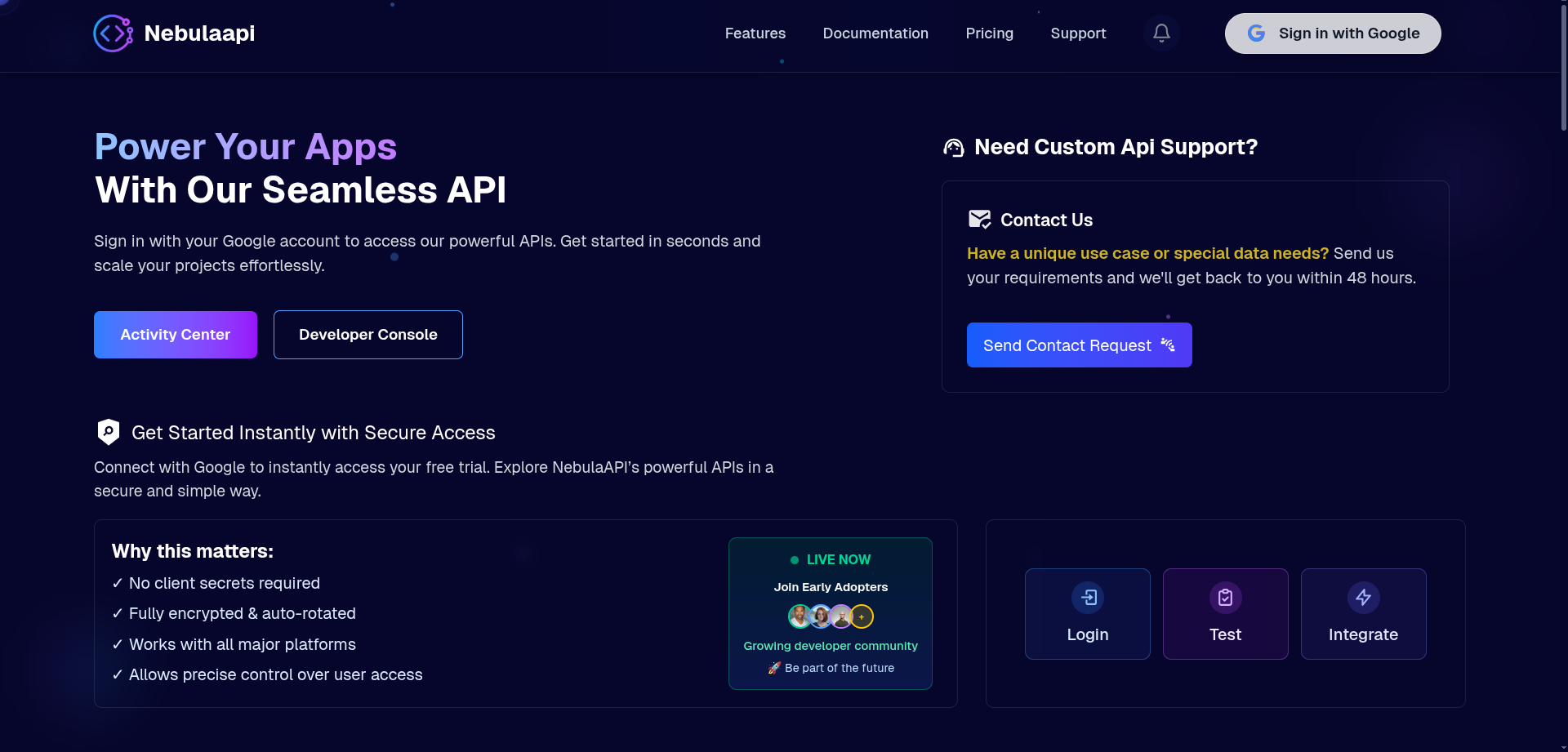1568x752 pixels.
Task: Sign in with Google
Action: 1332,33
